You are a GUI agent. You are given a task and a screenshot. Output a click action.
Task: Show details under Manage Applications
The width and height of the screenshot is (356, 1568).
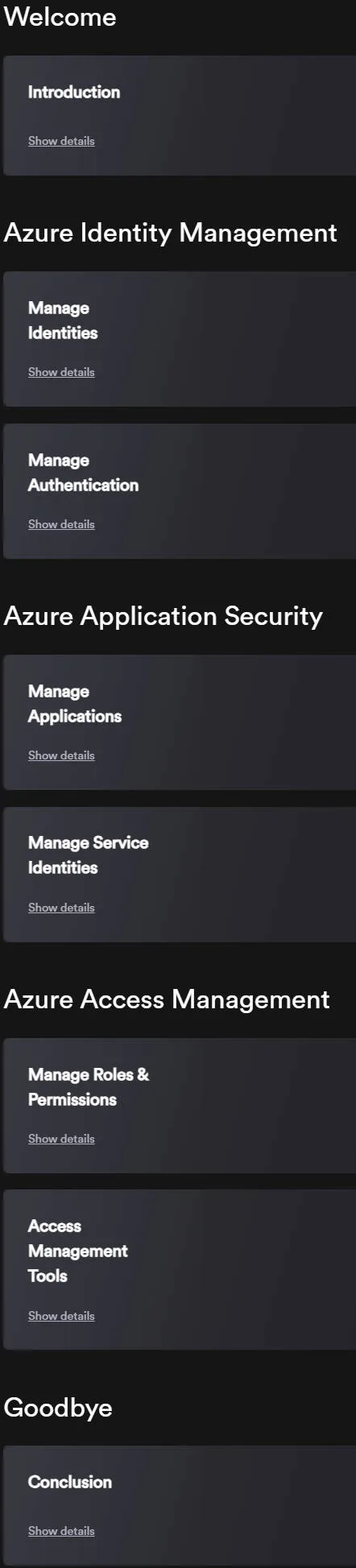61,755
